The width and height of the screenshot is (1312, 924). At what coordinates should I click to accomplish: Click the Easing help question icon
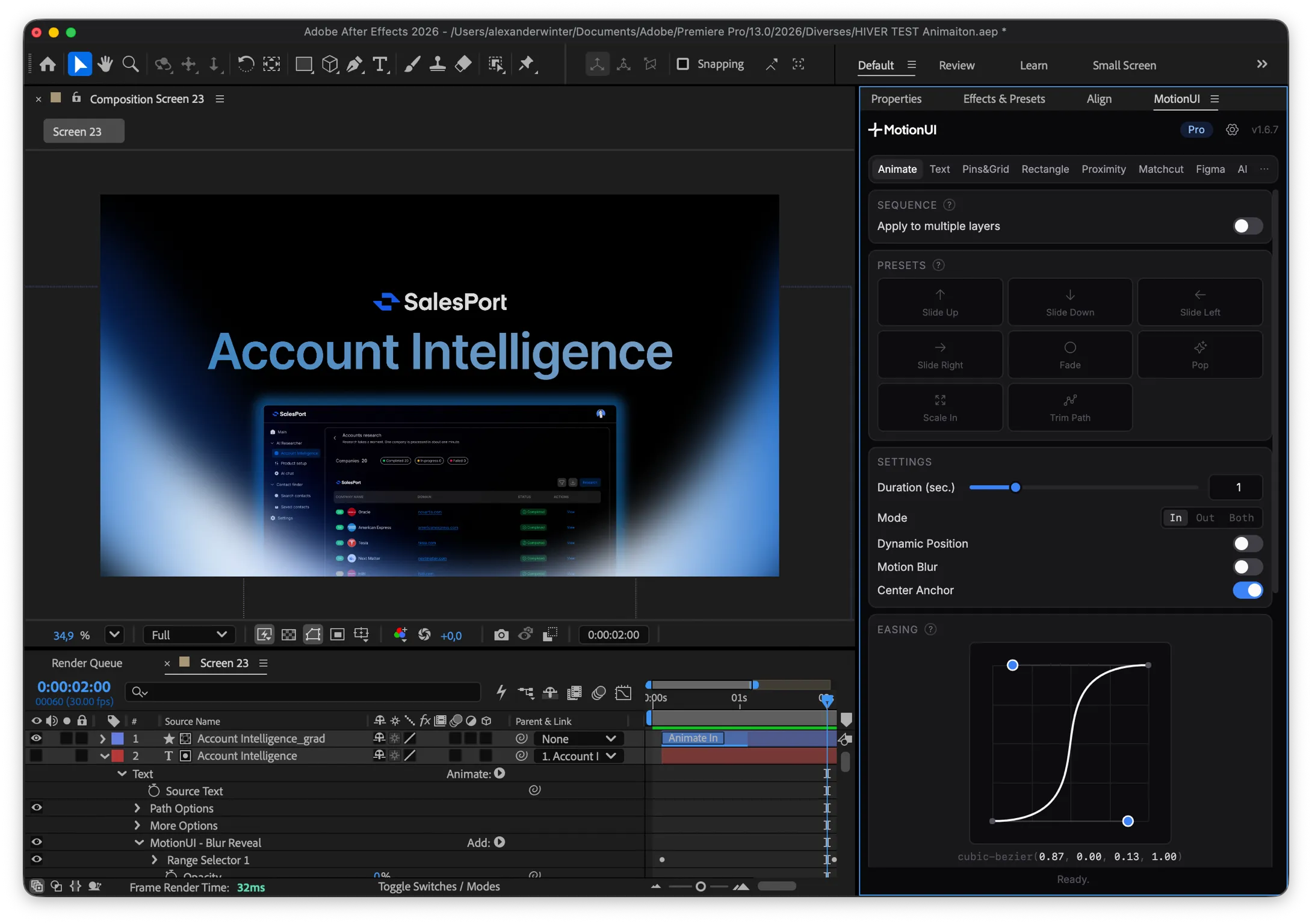[930, 630]
